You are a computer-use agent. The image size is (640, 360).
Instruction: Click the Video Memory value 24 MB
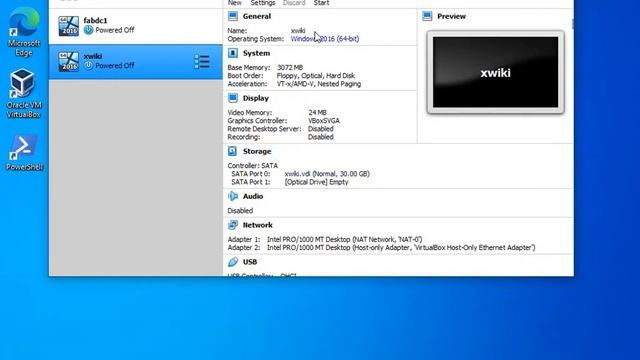point(317,112)
